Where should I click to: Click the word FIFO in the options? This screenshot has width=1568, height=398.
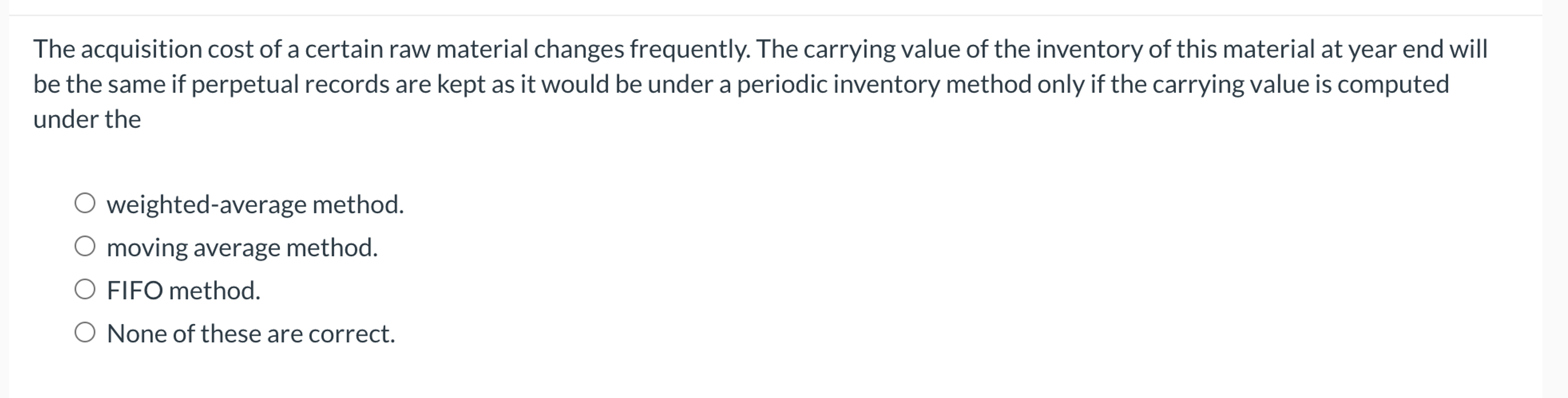tap(135, 290)
